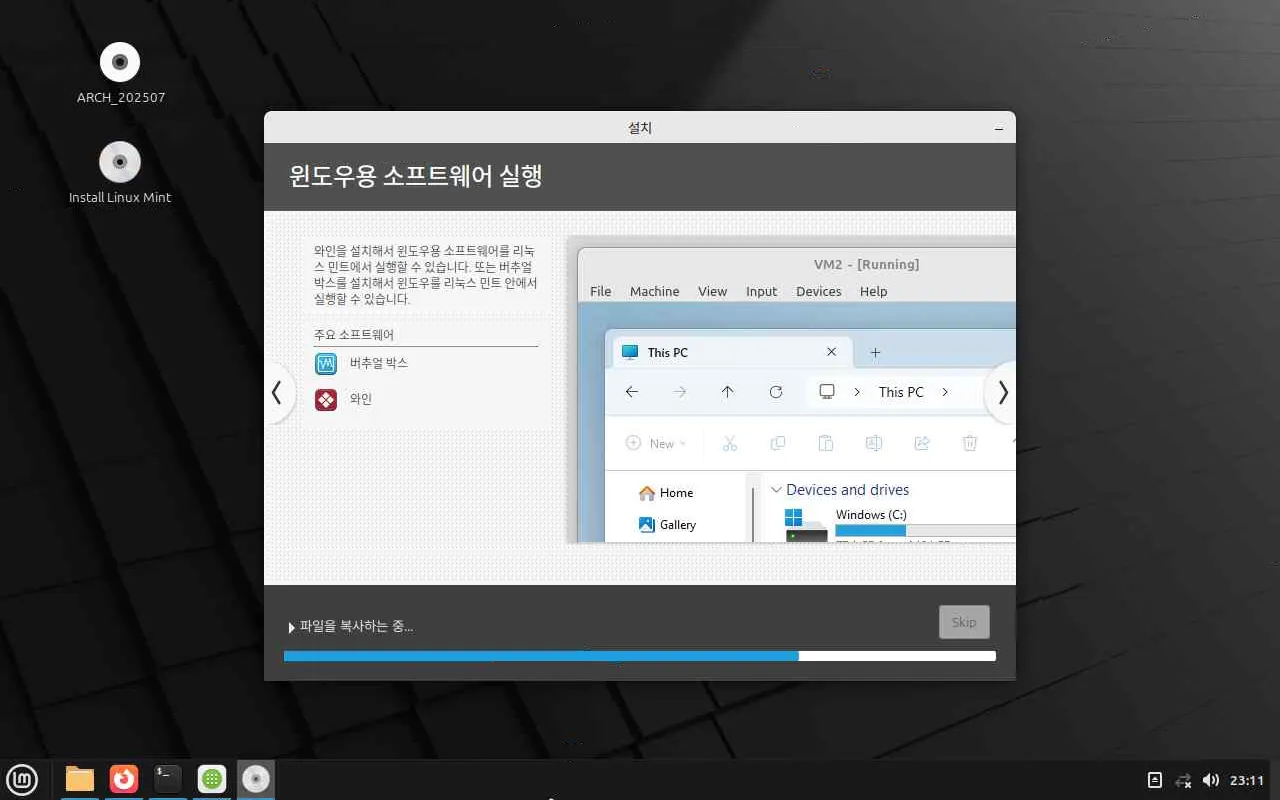Click the Skip button
This screenshot has width=1280, height=800.
pos(964,622)
